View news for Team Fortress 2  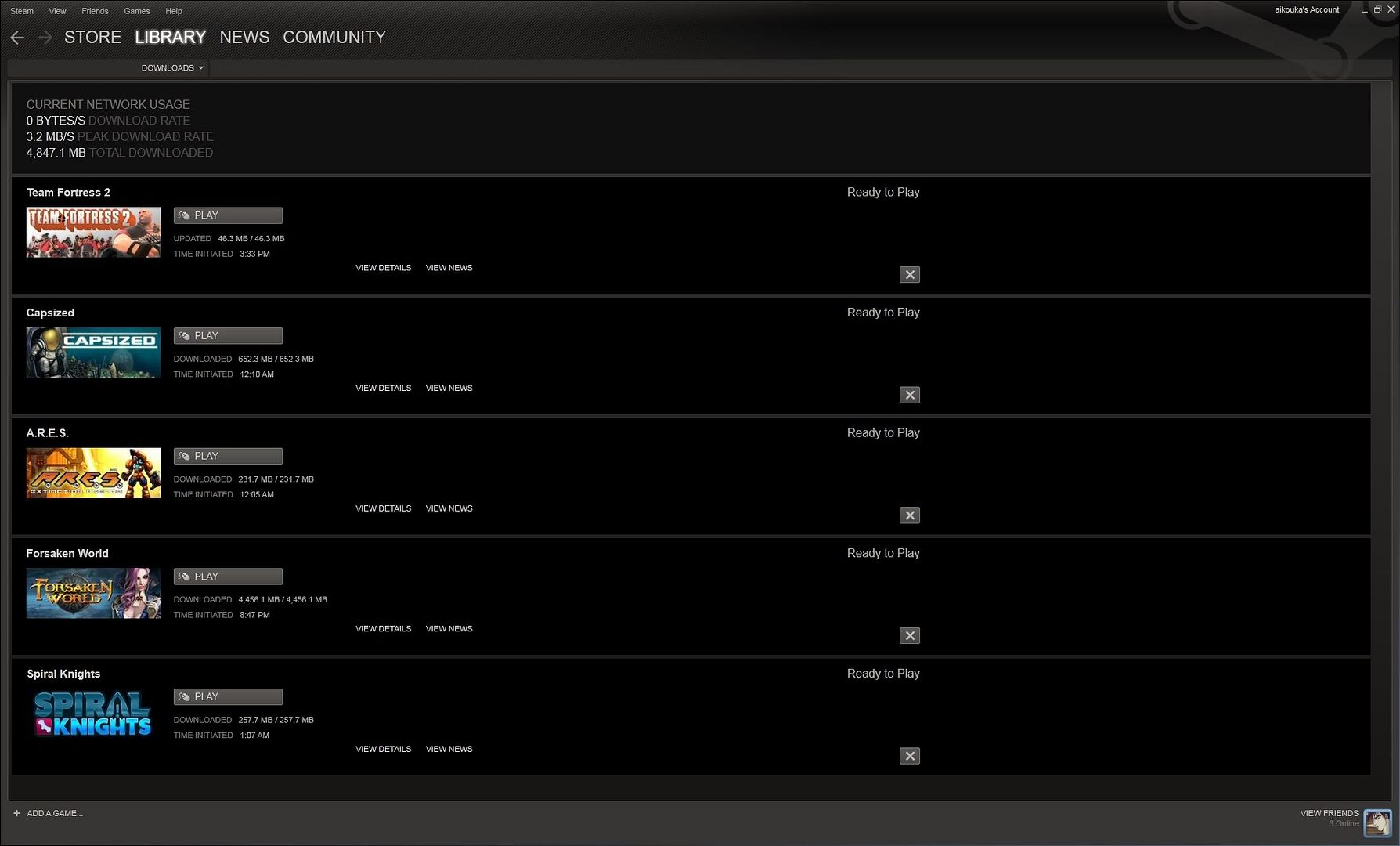tap(449, 268)
